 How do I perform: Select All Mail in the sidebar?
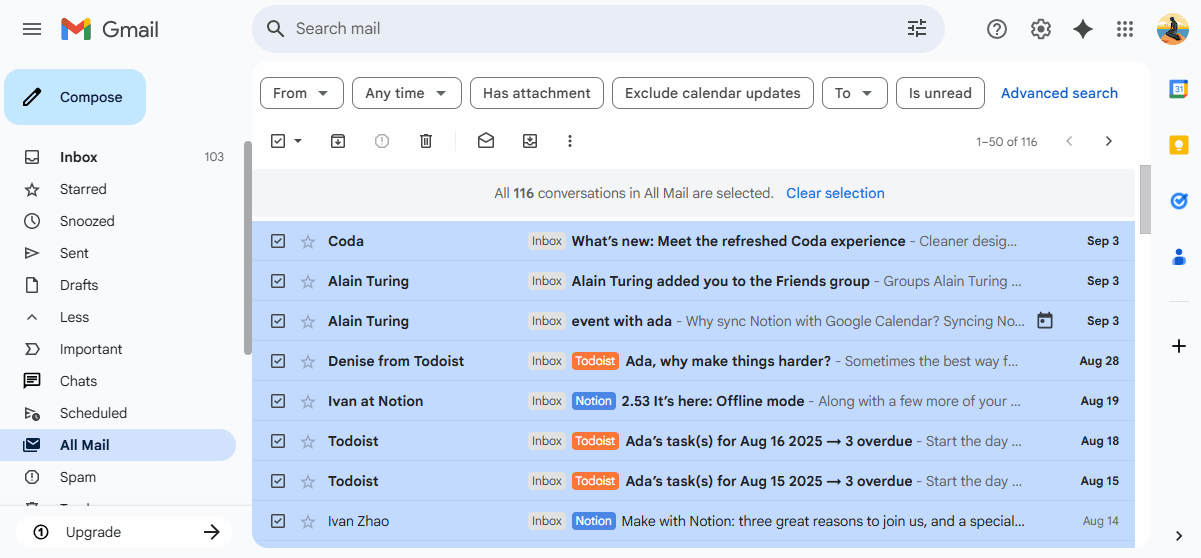(x=120, y=445)
